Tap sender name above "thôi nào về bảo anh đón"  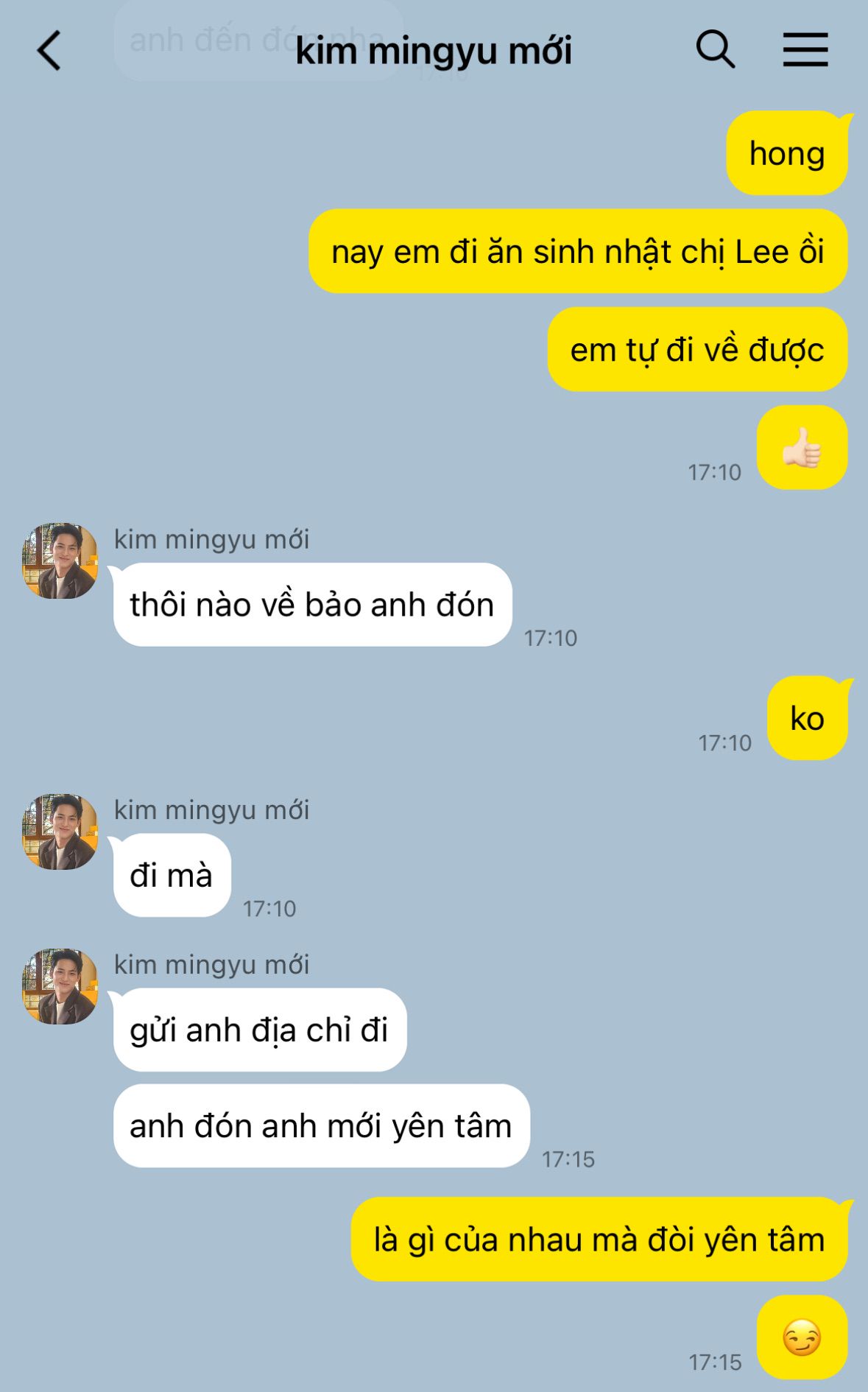click(x=212, y=539)
